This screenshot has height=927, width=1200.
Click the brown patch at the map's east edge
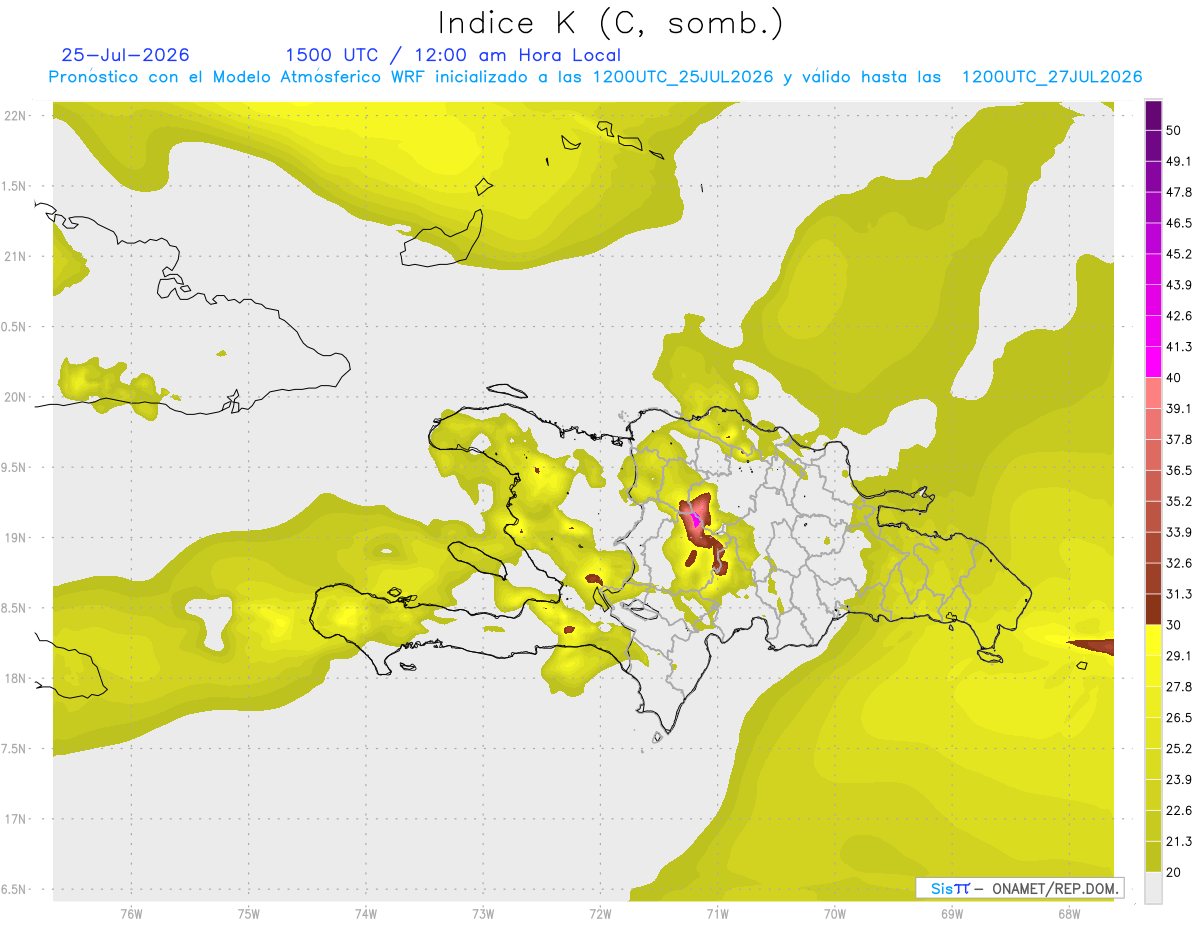1091,646
